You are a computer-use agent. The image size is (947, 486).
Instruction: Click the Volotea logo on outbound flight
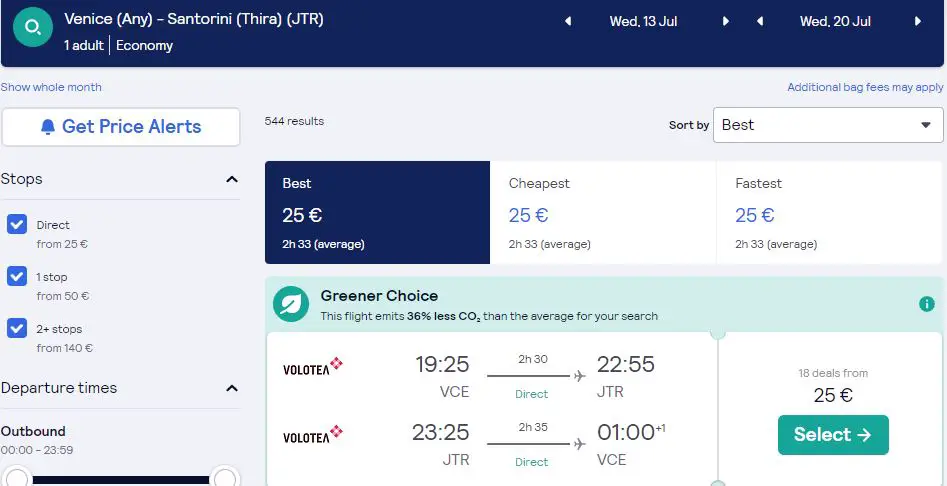[313, 366]
